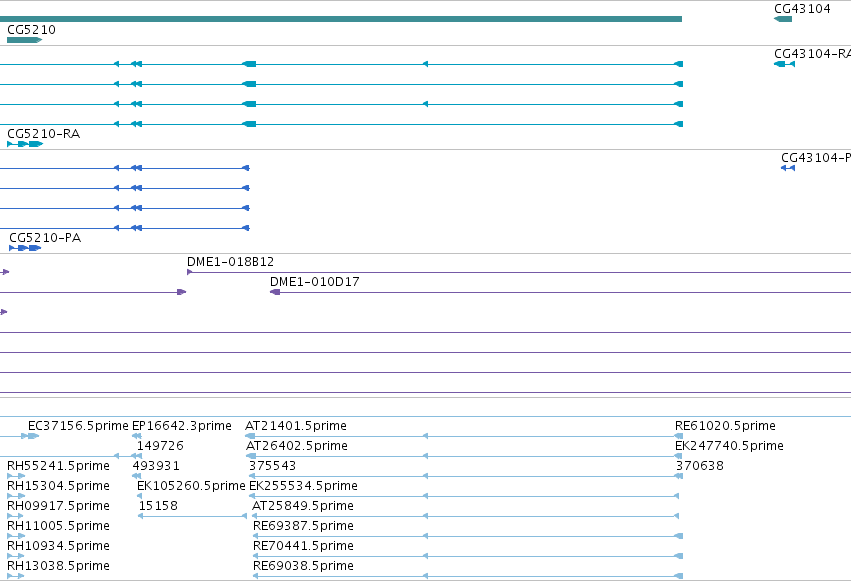Click the AT25849.5prime EST label
Screen dimensions: 851x581
pos(303,506)
